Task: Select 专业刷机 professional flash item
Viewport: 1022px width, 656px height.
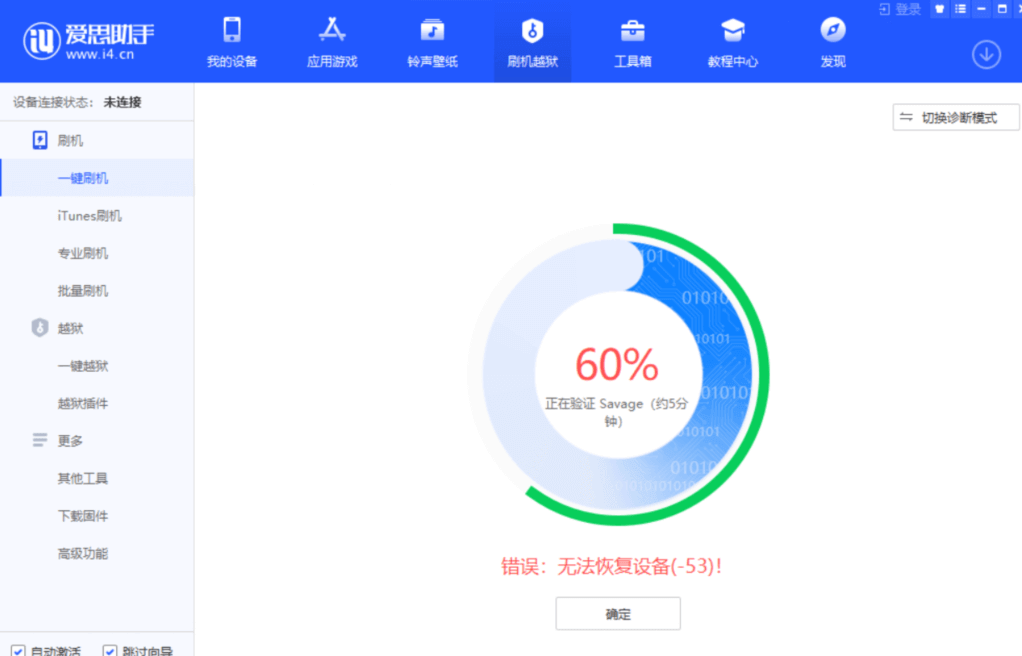Action: (83, 253)
